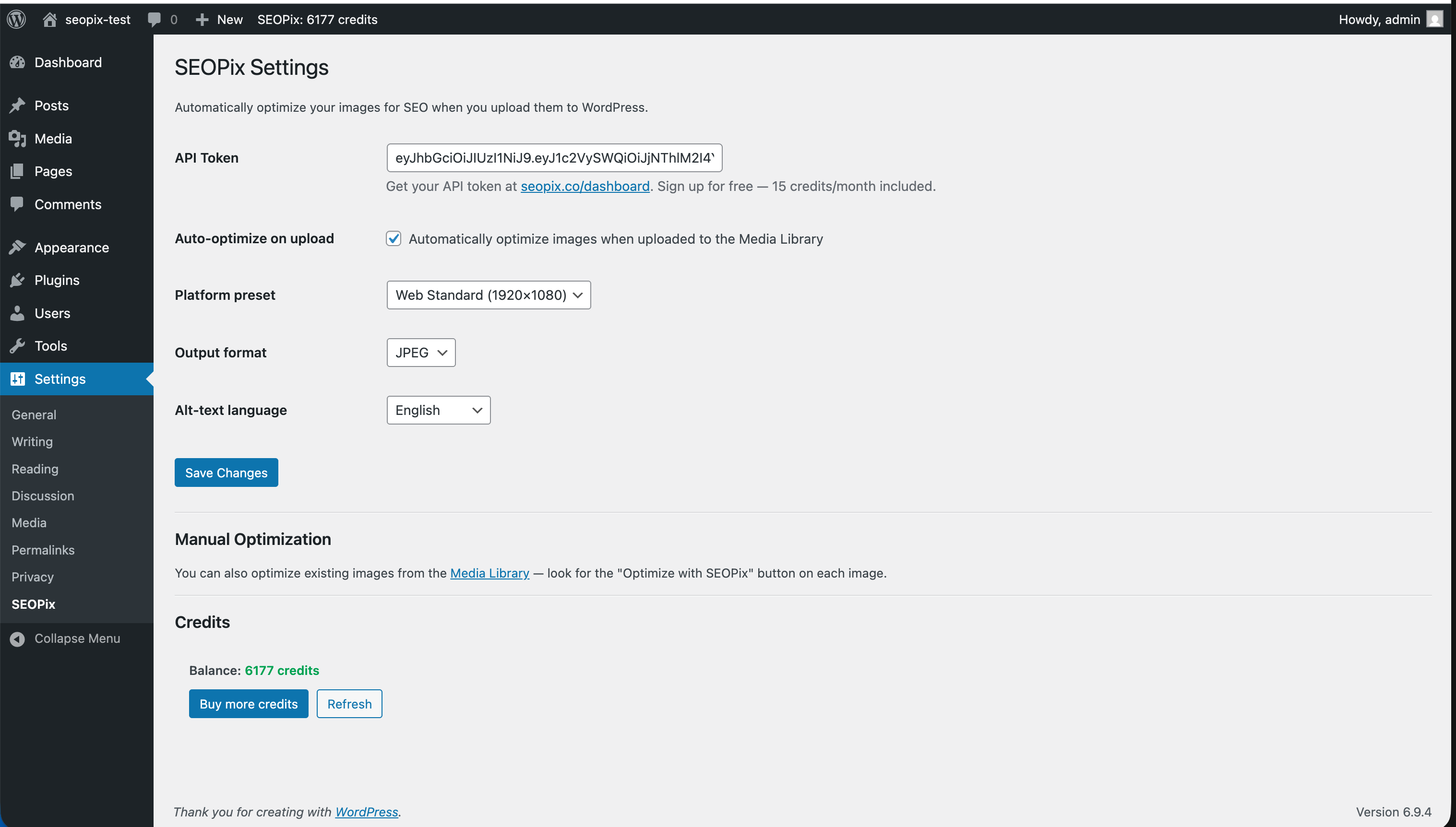Click inside the API Token field
This screenshot has height=827, width=1456.
click(553, 158)
